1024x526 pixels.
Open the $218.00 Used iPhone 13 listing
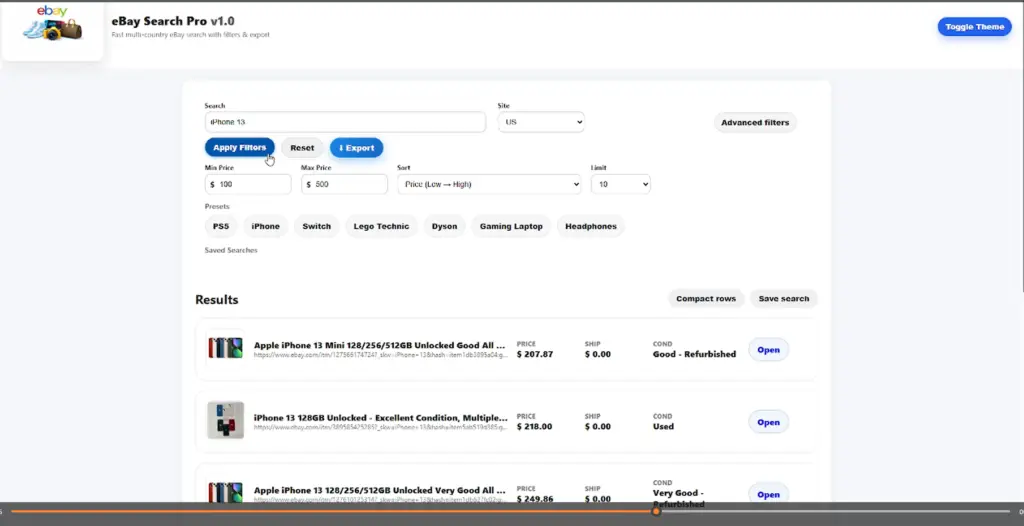tap(769, 422)
